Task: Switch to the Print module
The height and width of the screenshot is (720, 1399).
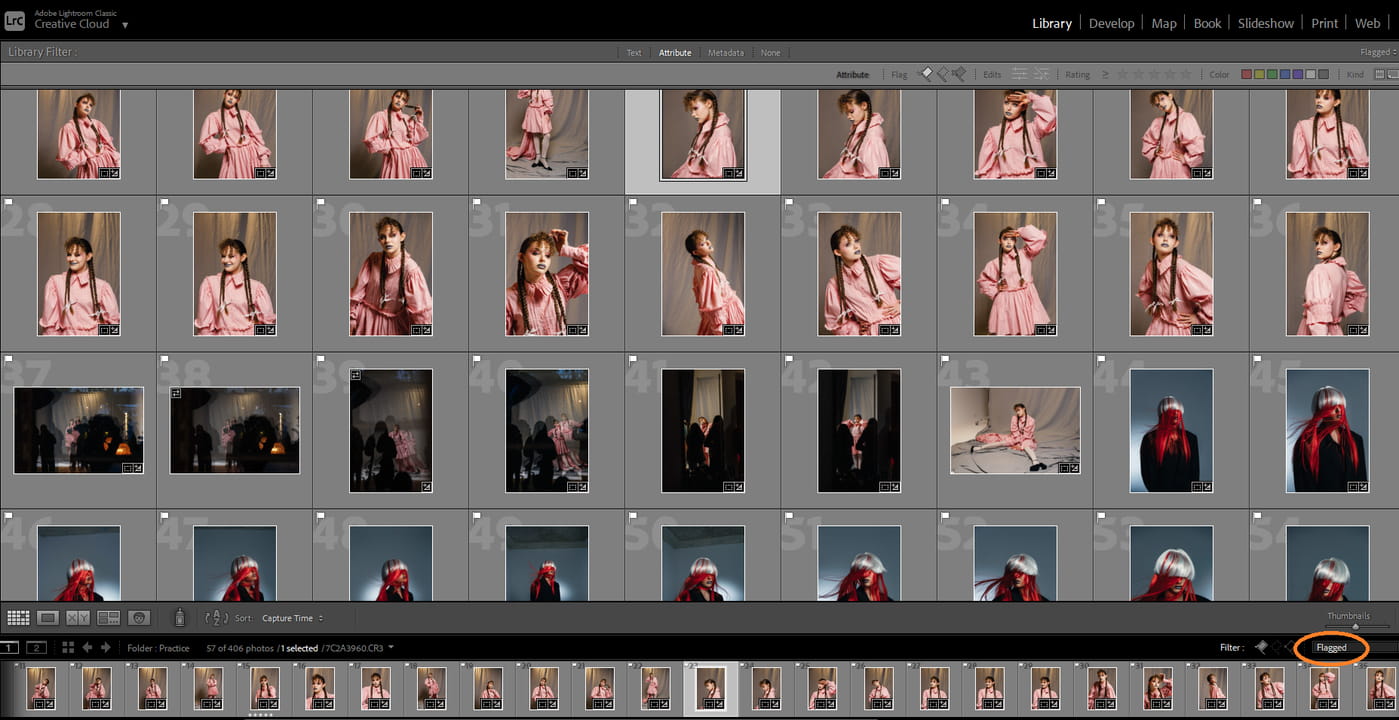Action: point(1325,23)
